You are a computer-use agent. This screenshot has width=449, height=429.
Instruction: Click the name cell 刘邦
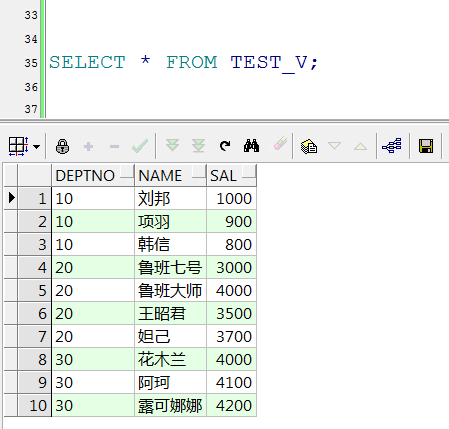click(170, 198)
